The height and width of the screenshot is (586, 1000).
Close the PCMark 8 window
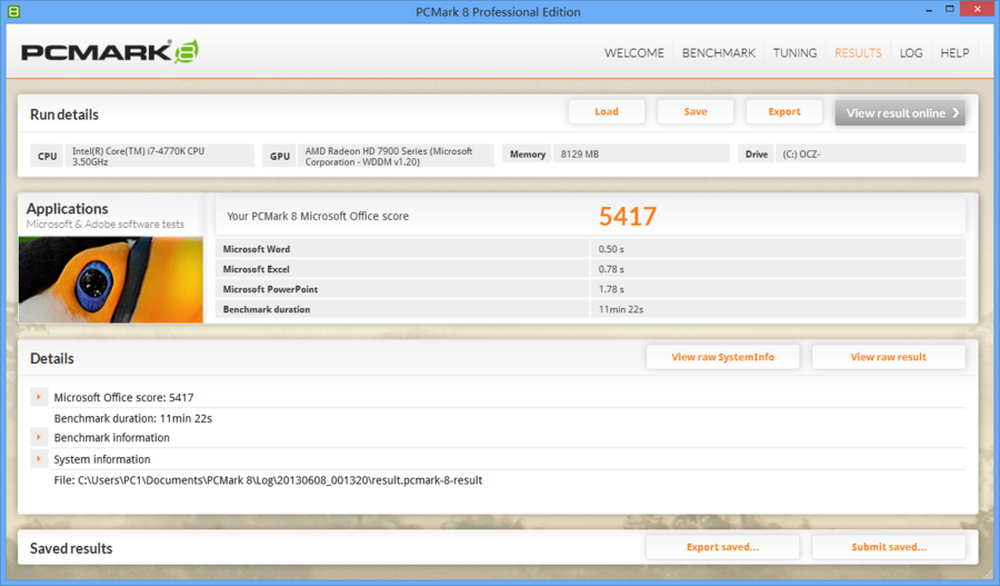(978, 9)
